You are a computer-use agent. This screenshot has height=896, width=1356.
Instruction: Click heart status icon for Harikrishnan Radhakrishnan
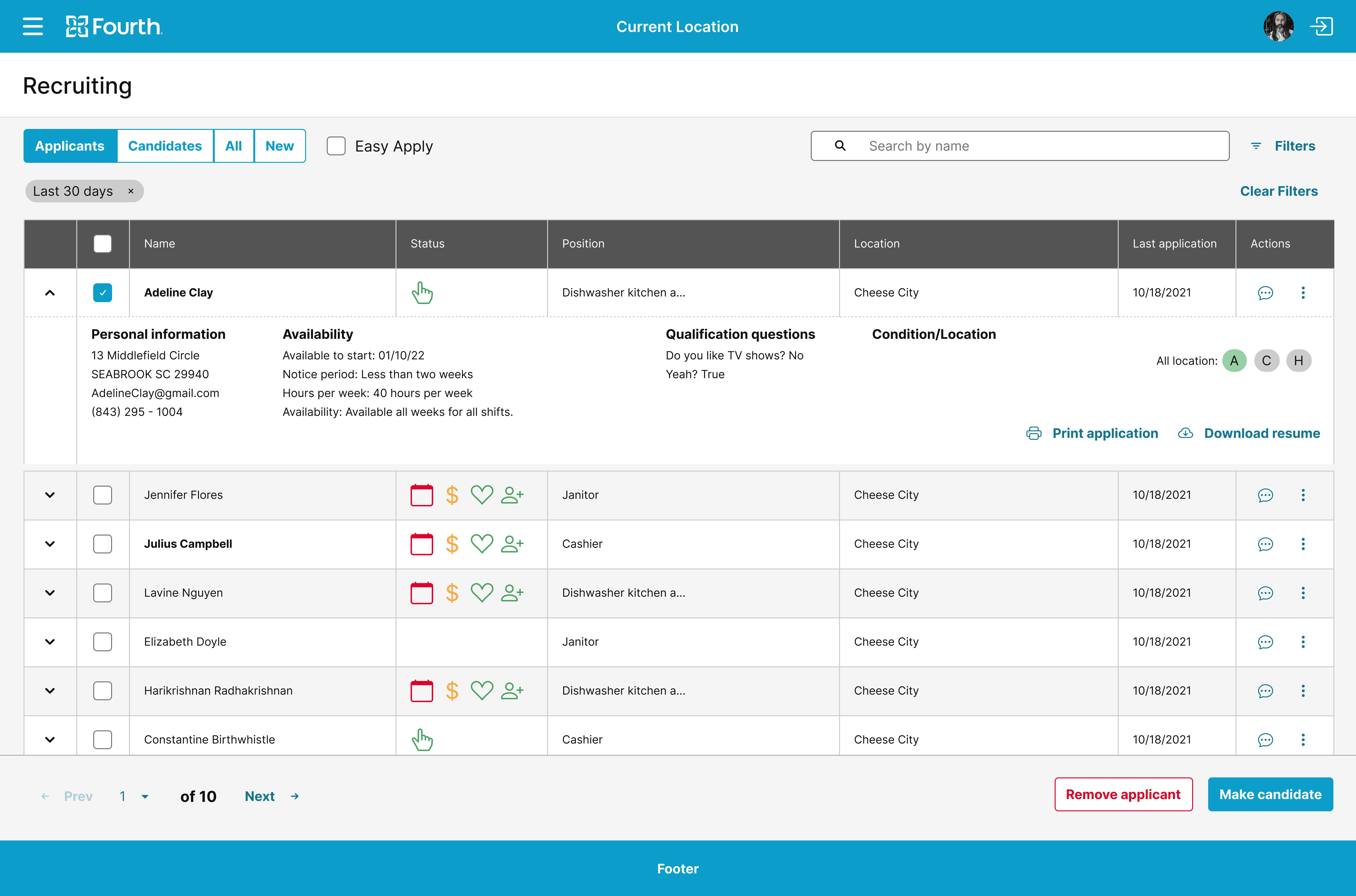481,690
